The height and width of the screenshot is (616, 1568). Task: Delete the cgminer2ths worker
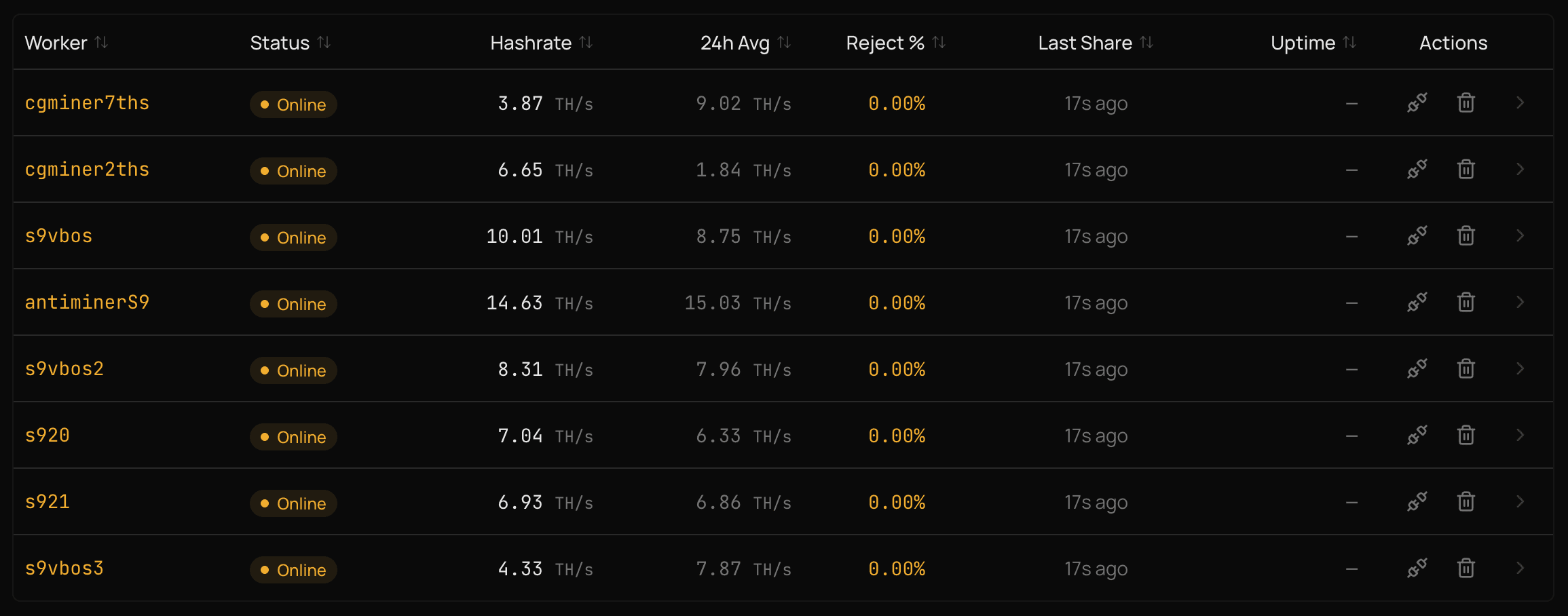1466,170
